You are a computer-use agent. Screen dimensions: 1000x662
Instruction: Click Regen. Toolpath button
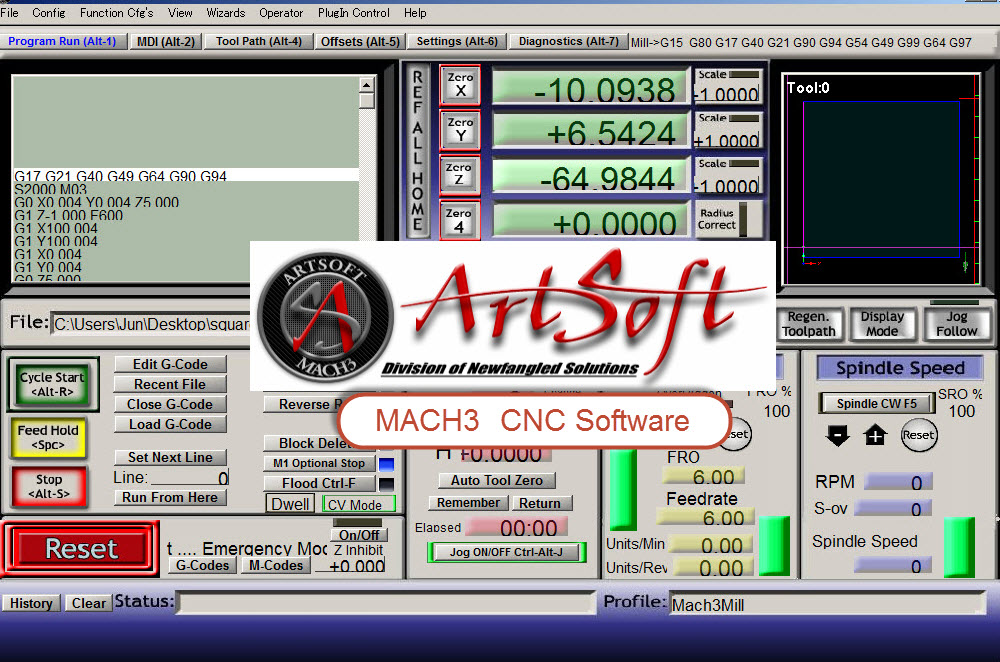[809, 324]
